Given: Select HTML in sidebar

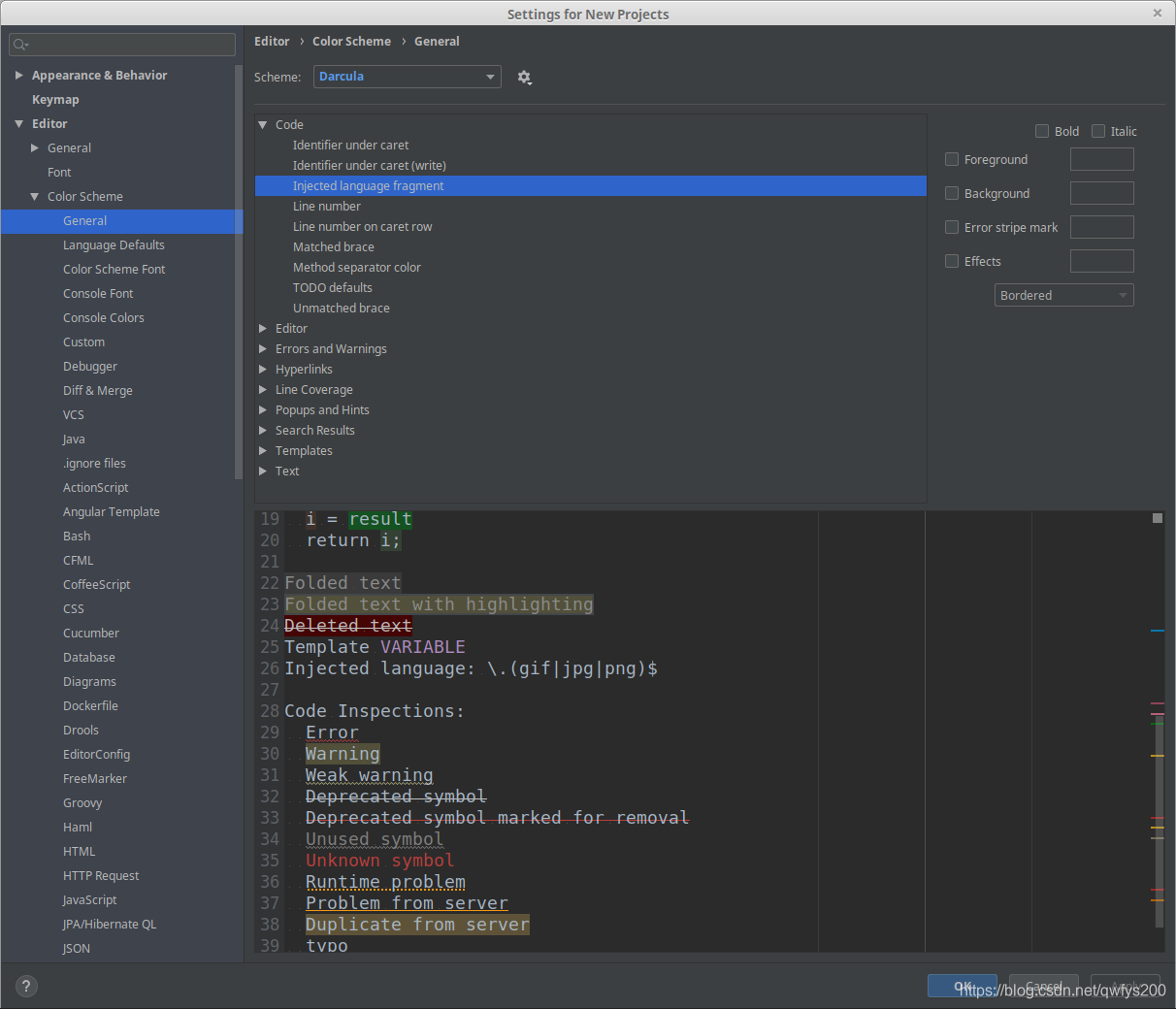Looking at the screenshot, I should tap(80, 852).
